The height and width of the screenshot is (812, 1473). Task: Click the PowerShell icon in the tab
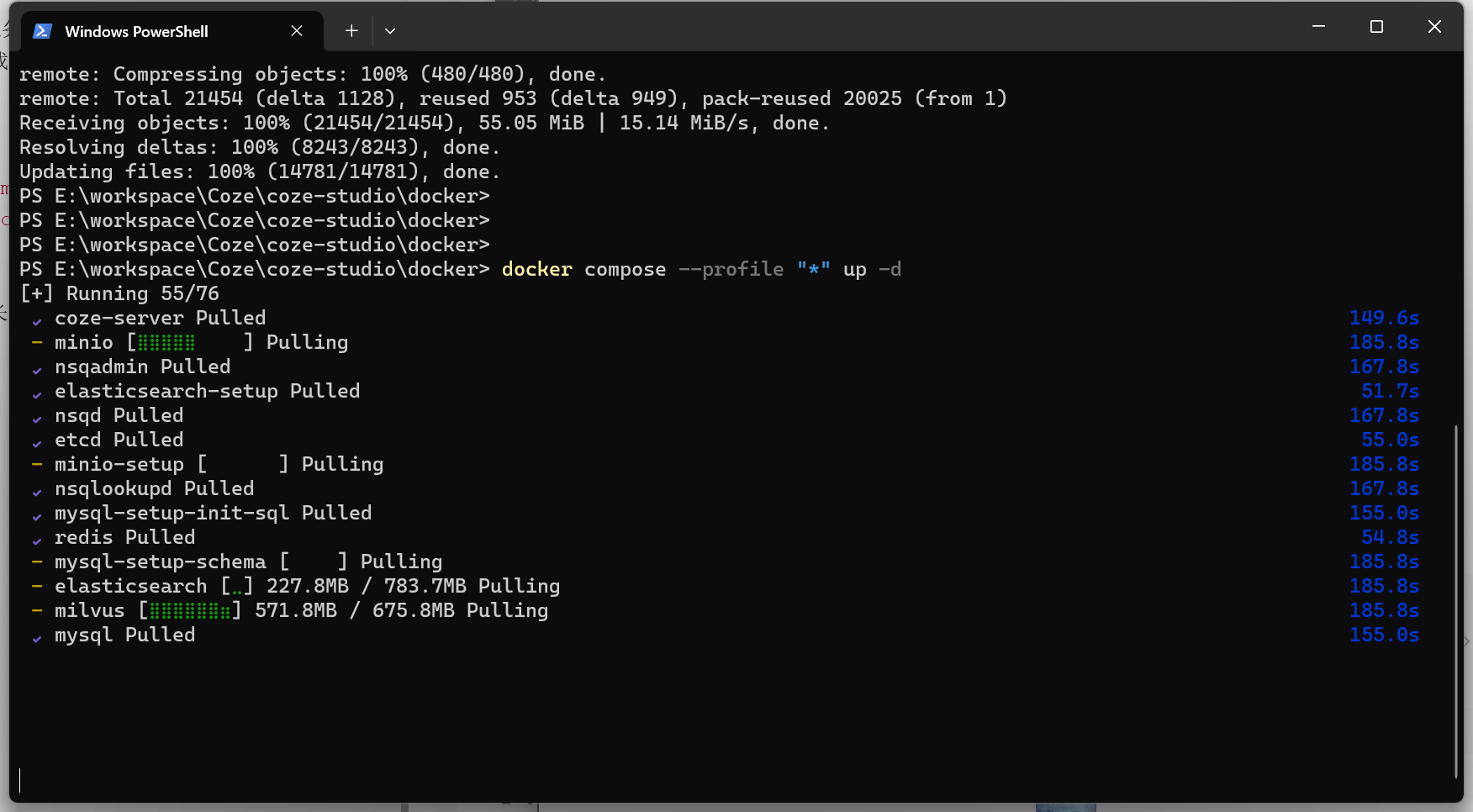pyautogui.click(x=42, y=31)
